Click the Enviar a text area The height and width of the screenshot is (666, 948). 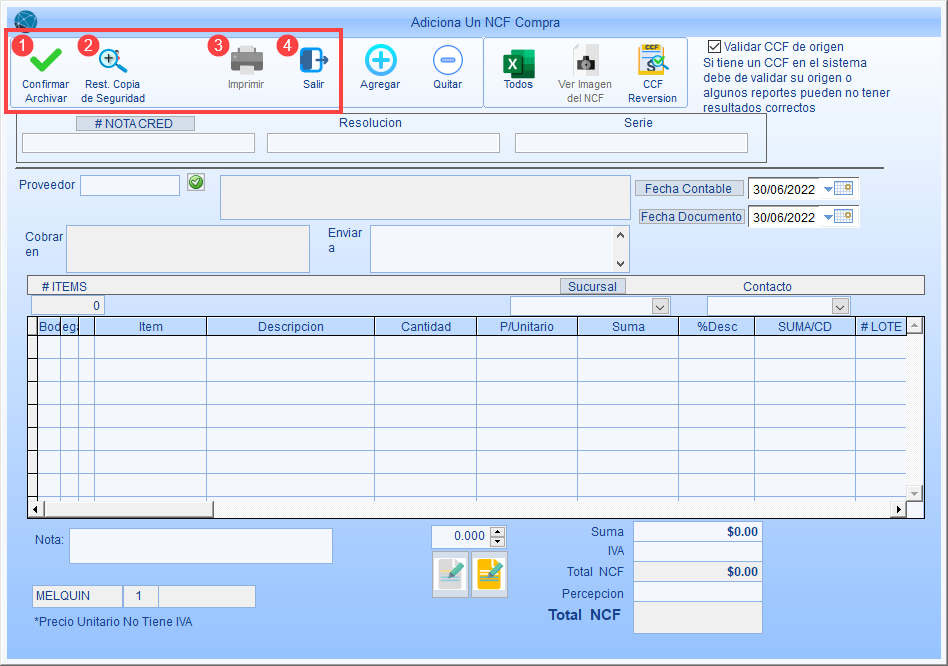pos(493,249)
